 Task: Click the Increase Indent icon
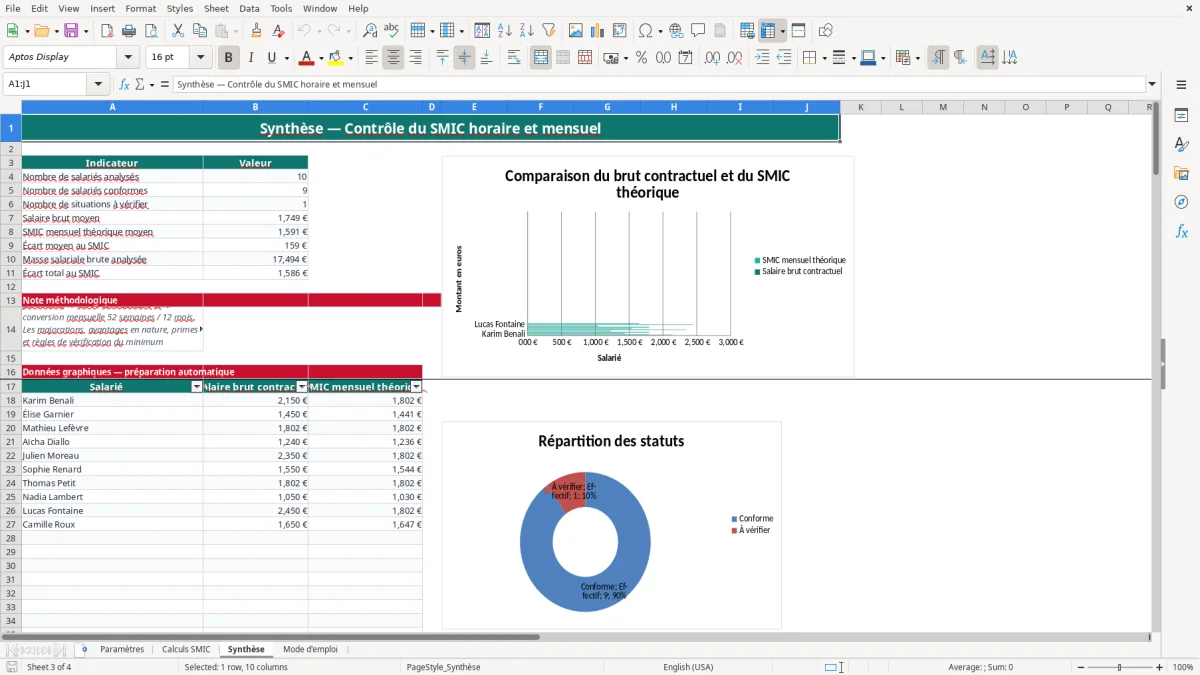click(x=762, y=58)
